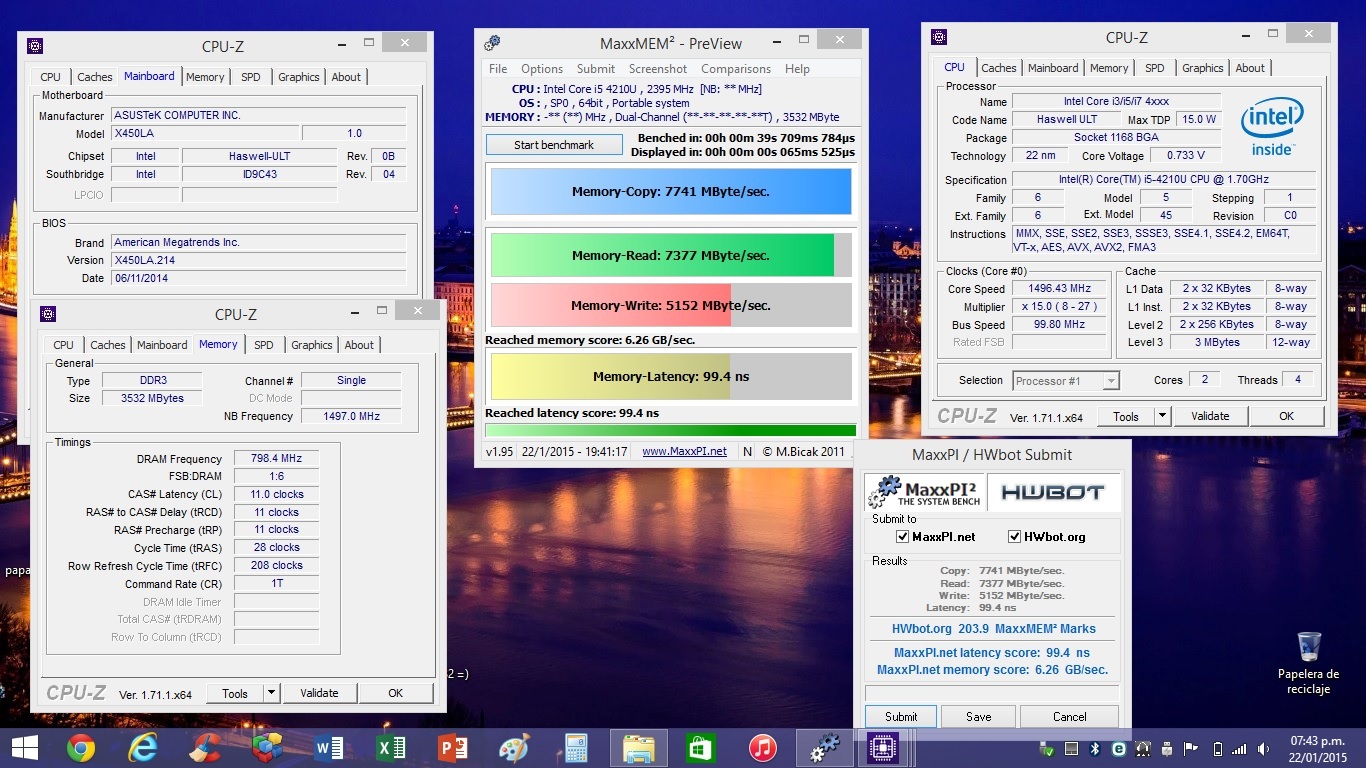Click the Bluetooth tray icon
Screen dimensions: 1366x768
click(1094, 748)
